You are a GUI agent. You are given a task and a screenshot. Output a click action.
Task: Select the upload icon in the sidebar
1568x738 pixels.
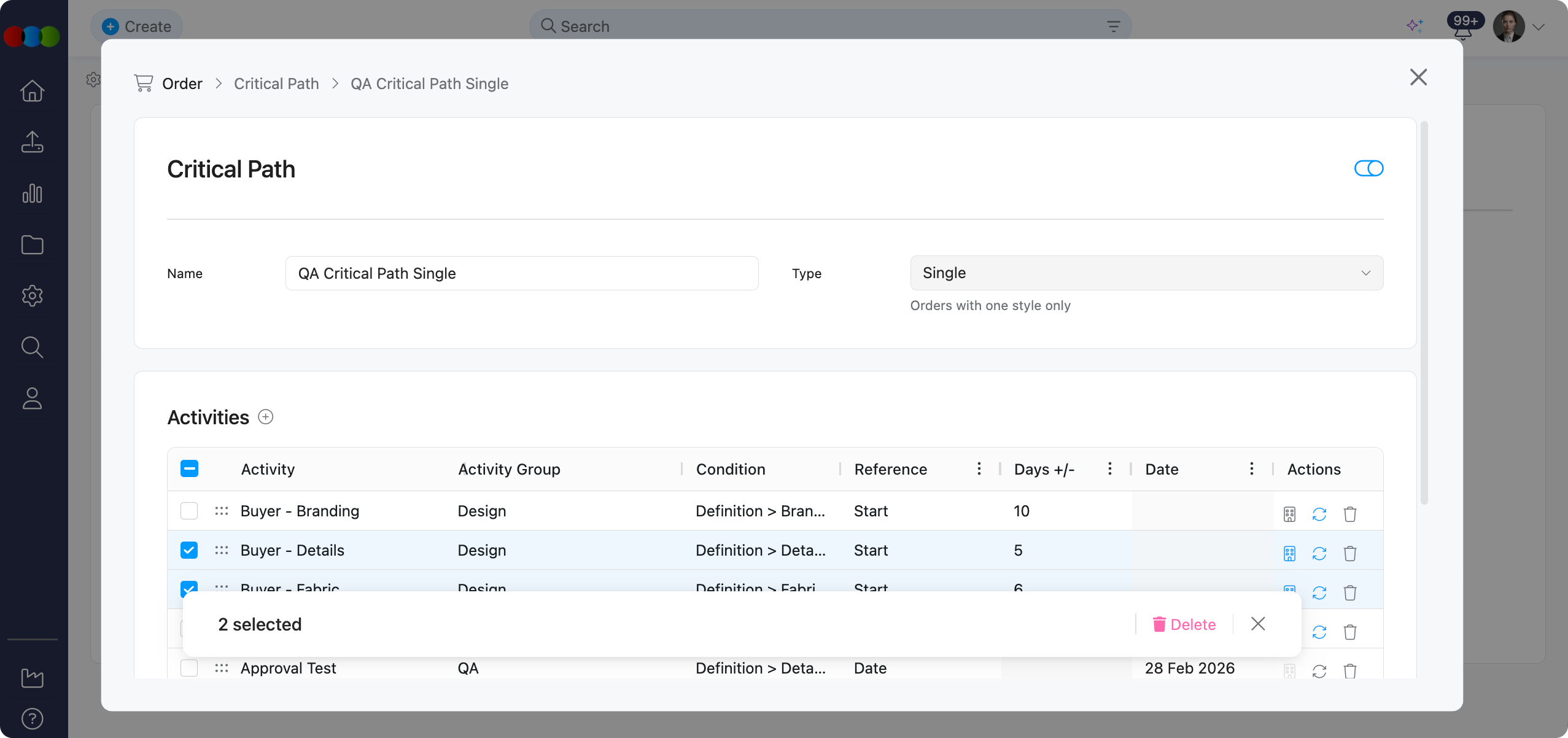32,142
